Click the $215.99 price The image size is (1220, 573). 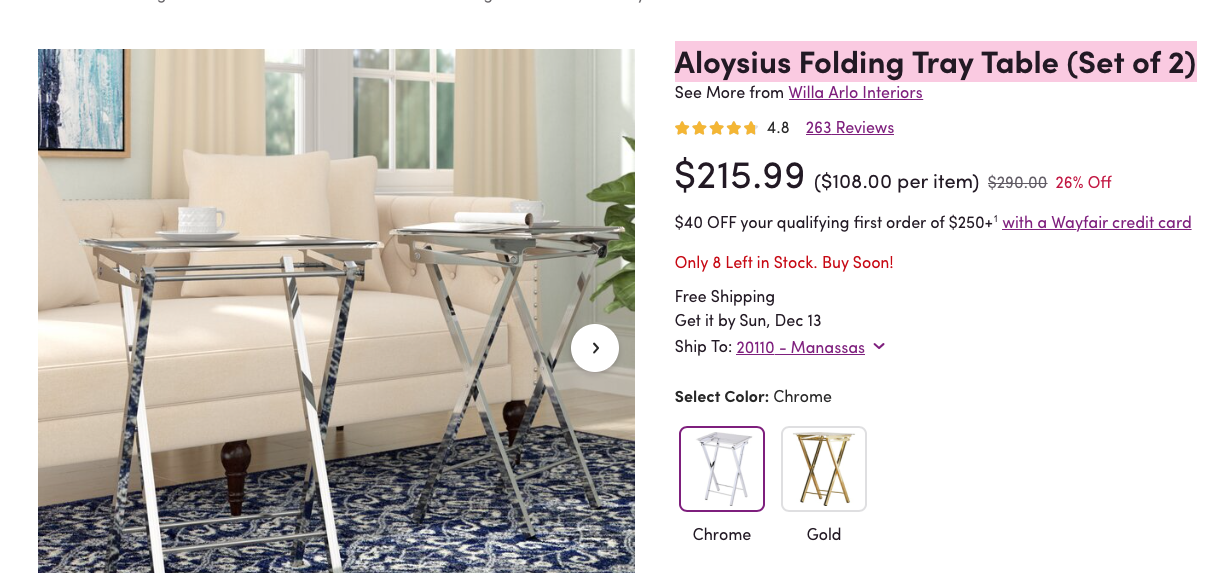(x=739, y=176)
